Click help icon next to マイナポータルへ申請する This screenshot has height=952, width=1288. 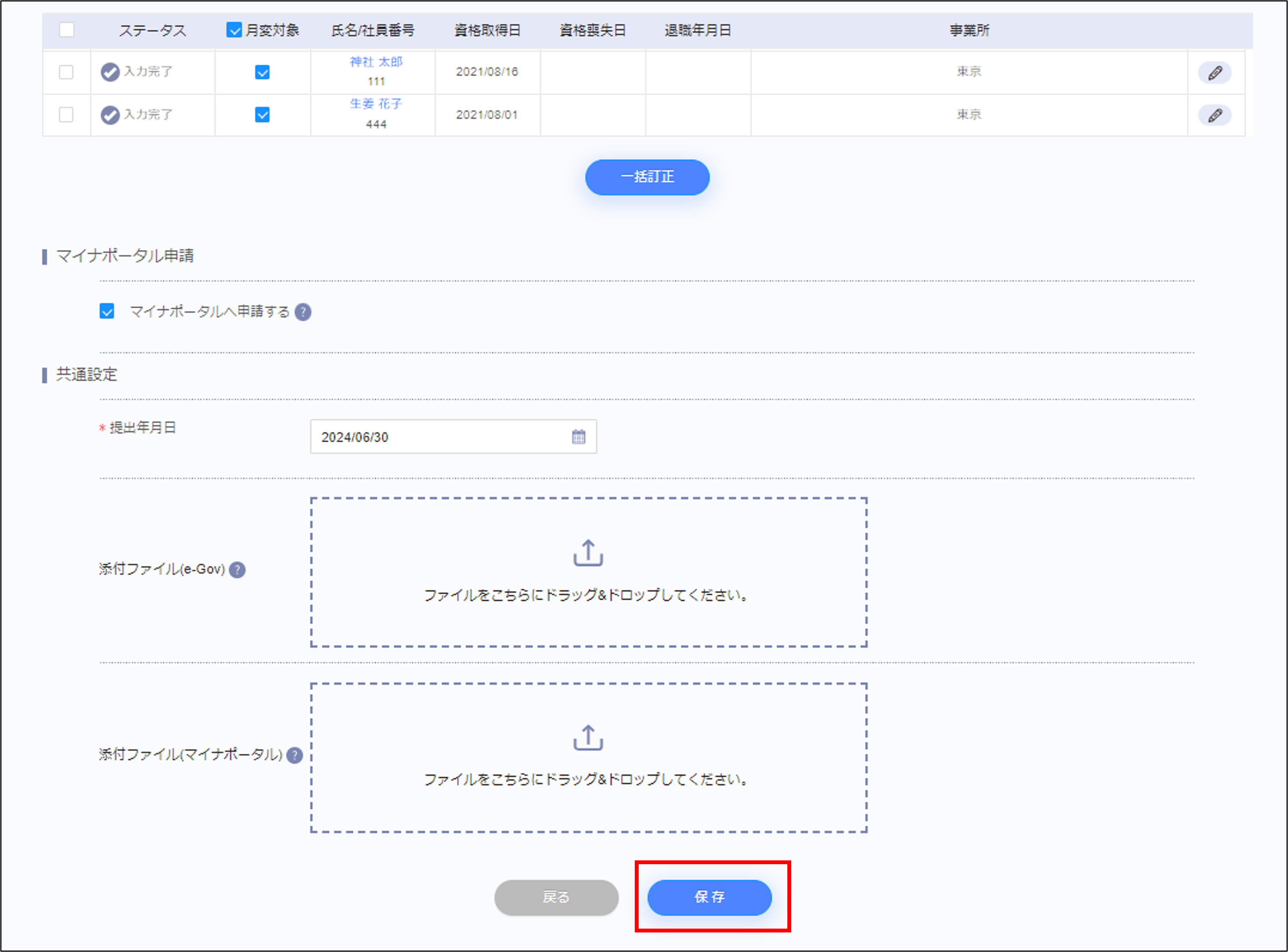tap(303, 312)
